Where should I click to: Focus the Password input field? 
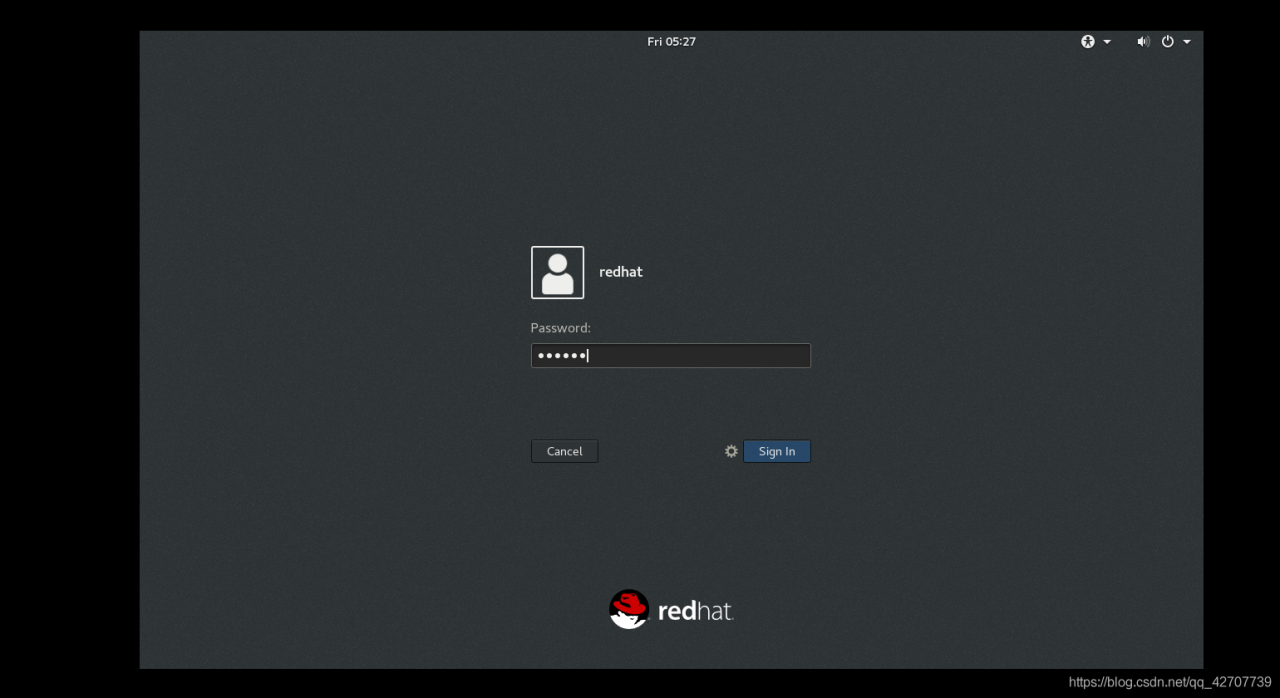click(670, 355)
